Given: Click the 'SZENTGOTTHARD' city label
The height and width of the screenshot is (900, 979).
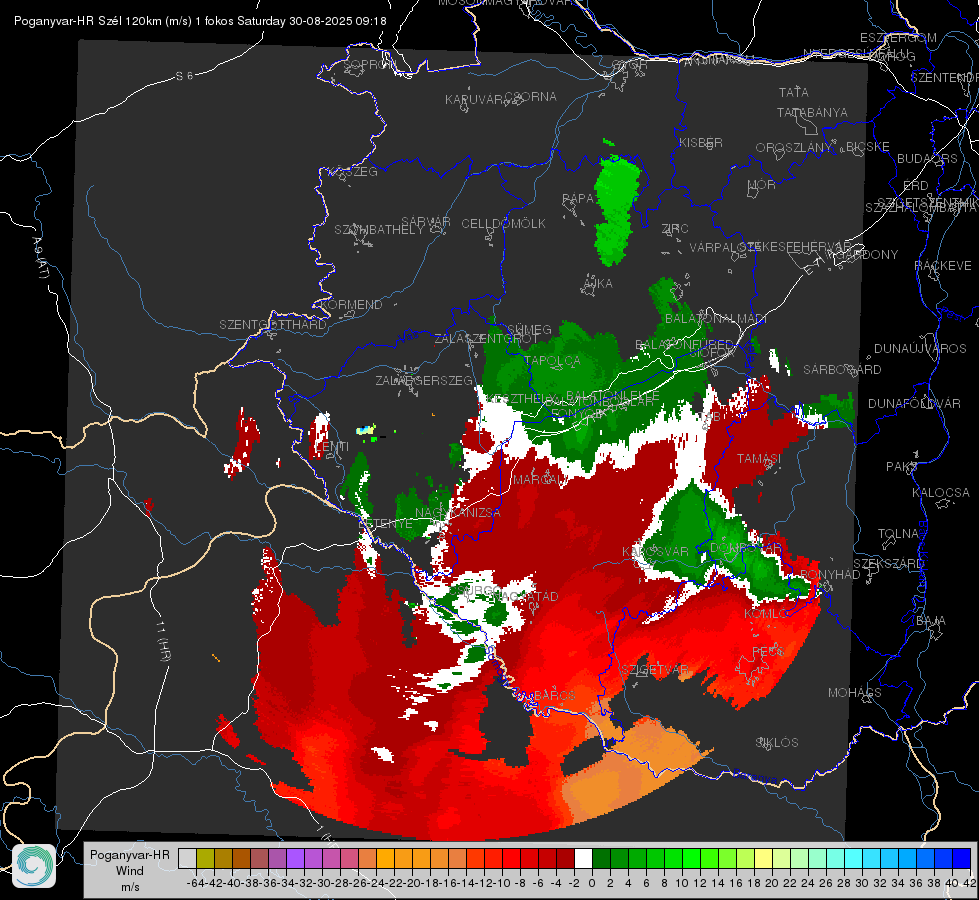Looking at the screenshot, I should (x=273, y=325).
